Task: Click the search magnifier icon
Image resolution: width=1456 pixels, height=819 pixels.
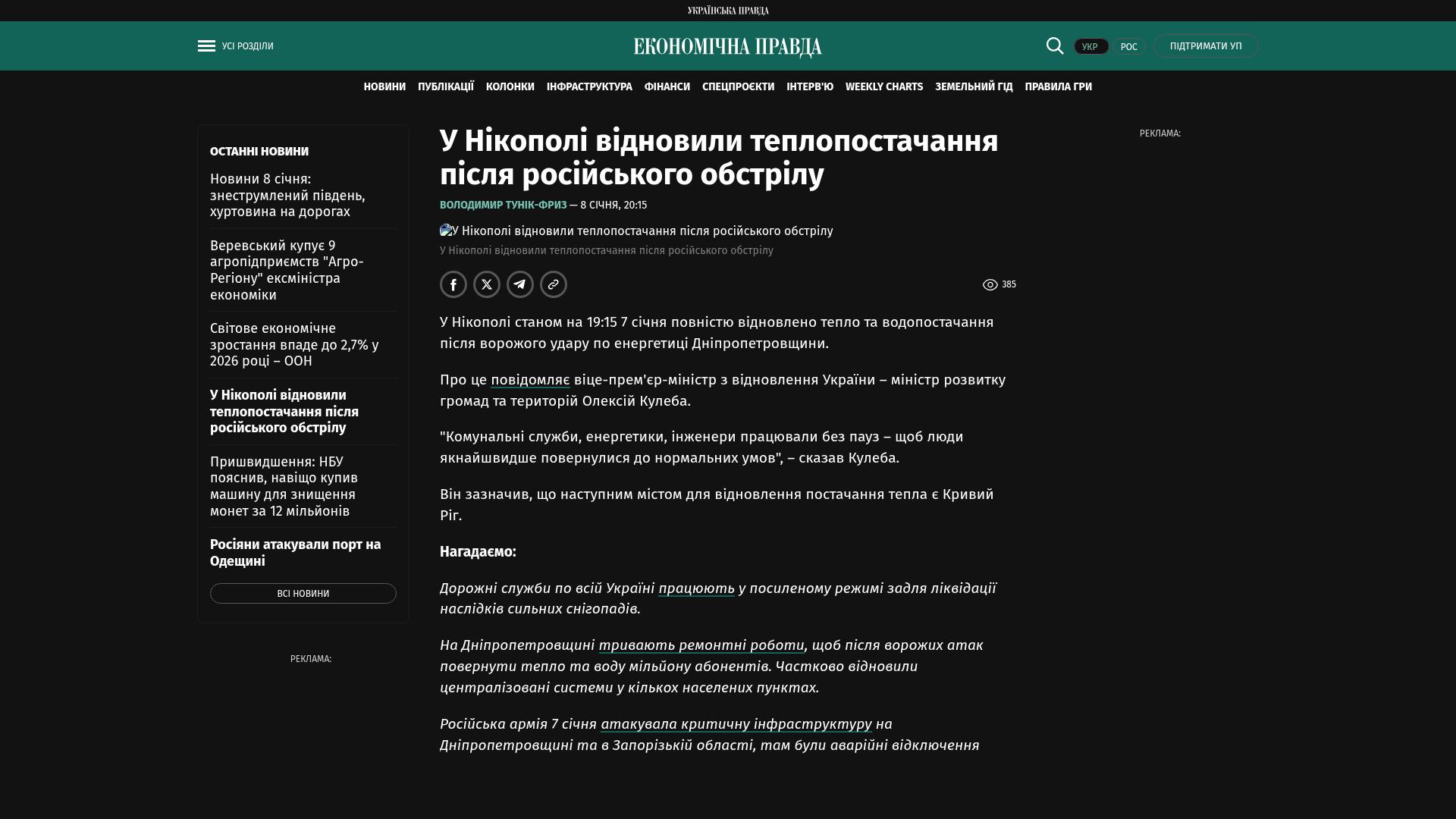Action: pyautogui.click(x=1055, y=45)
